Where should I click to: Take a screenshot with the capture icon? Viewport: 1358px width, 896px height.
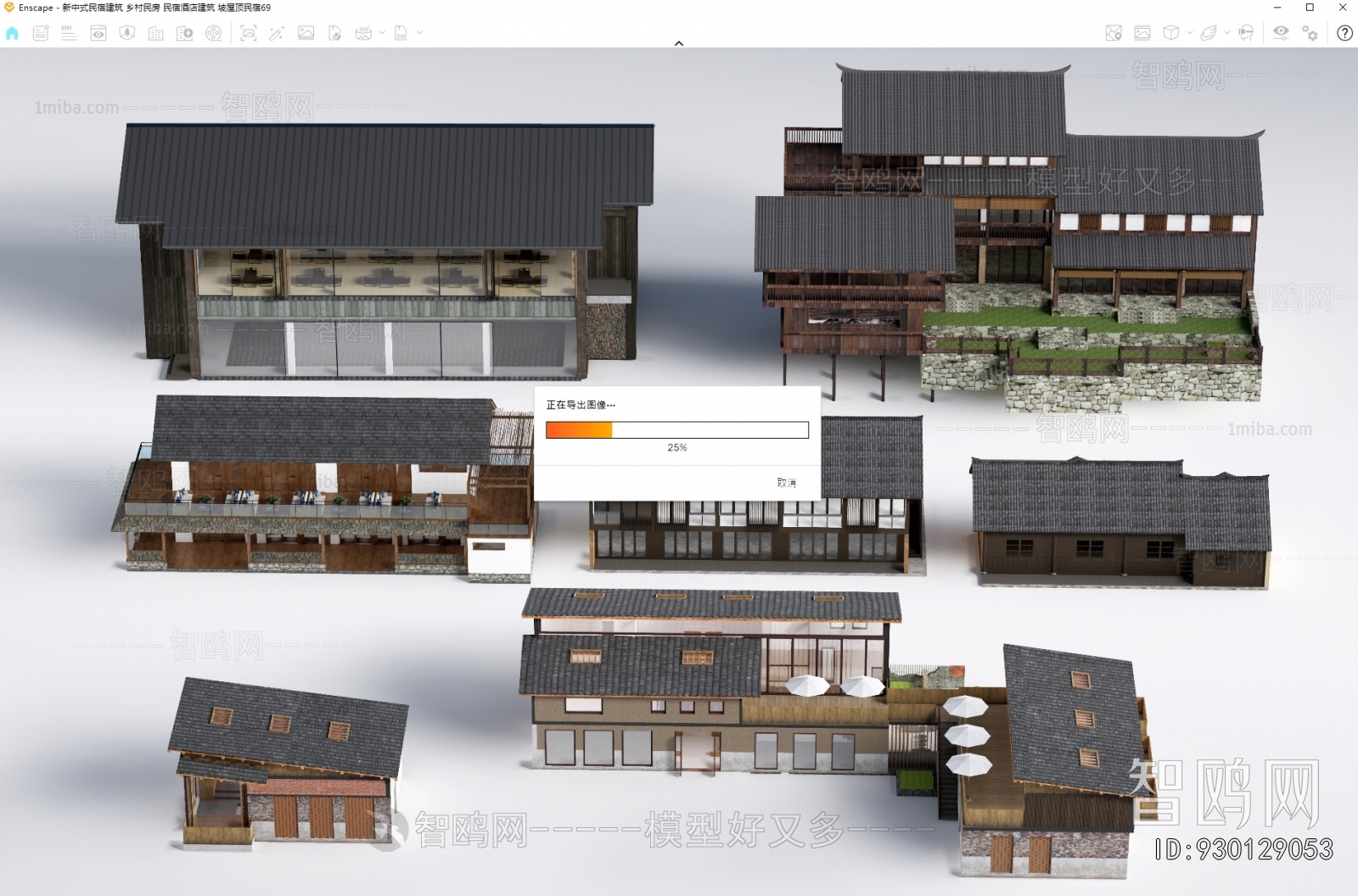(249, 34)
